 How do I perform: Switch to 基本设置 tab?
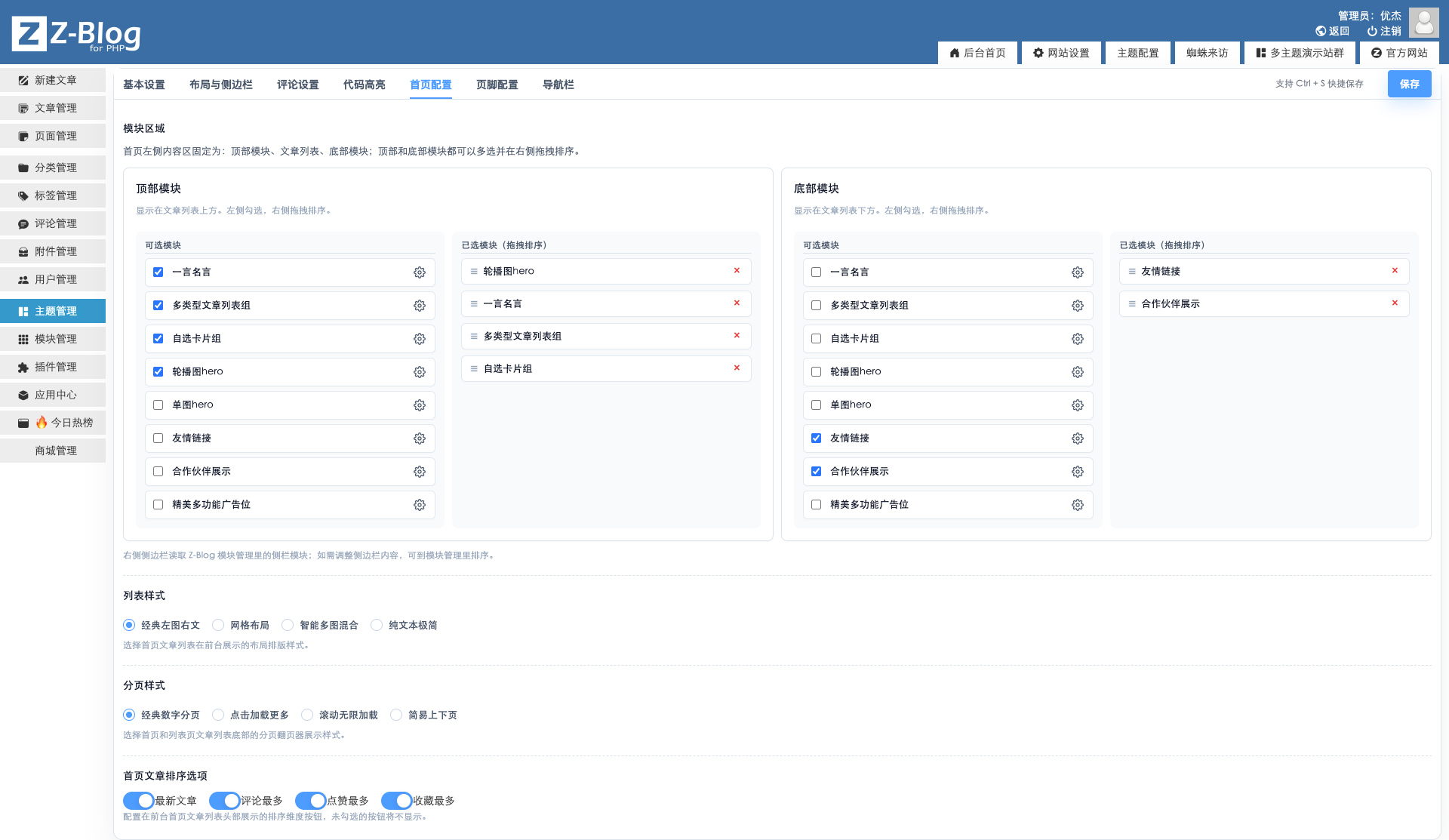144,85
